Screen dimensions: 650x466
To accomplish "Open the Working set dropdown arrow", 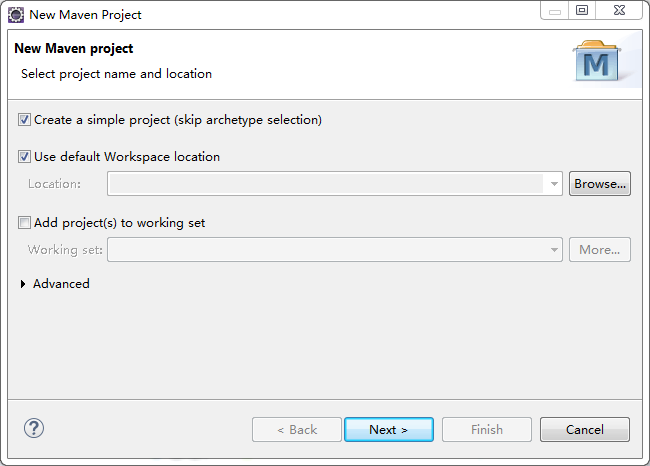I will pyautogui.click(x=554, y=250).
